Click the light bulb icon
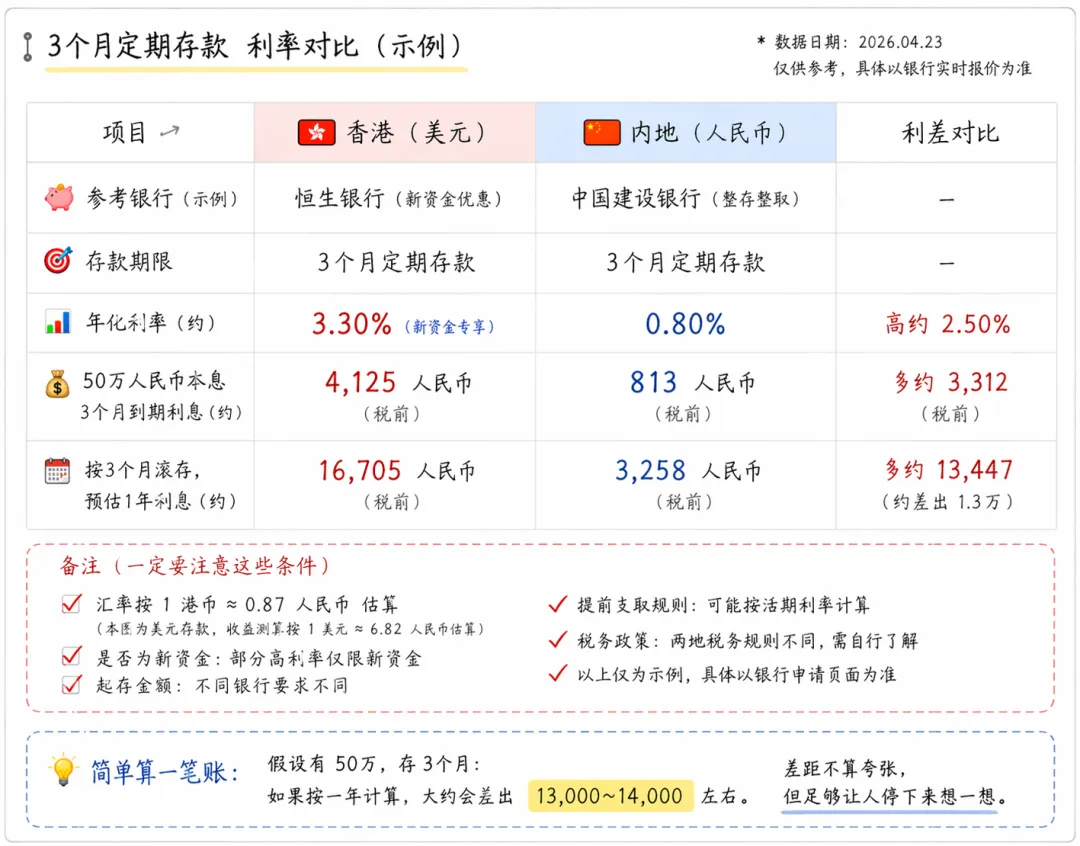Image resolution: width=1080 pixels, height=846 pixels. (x=63, y=770)
